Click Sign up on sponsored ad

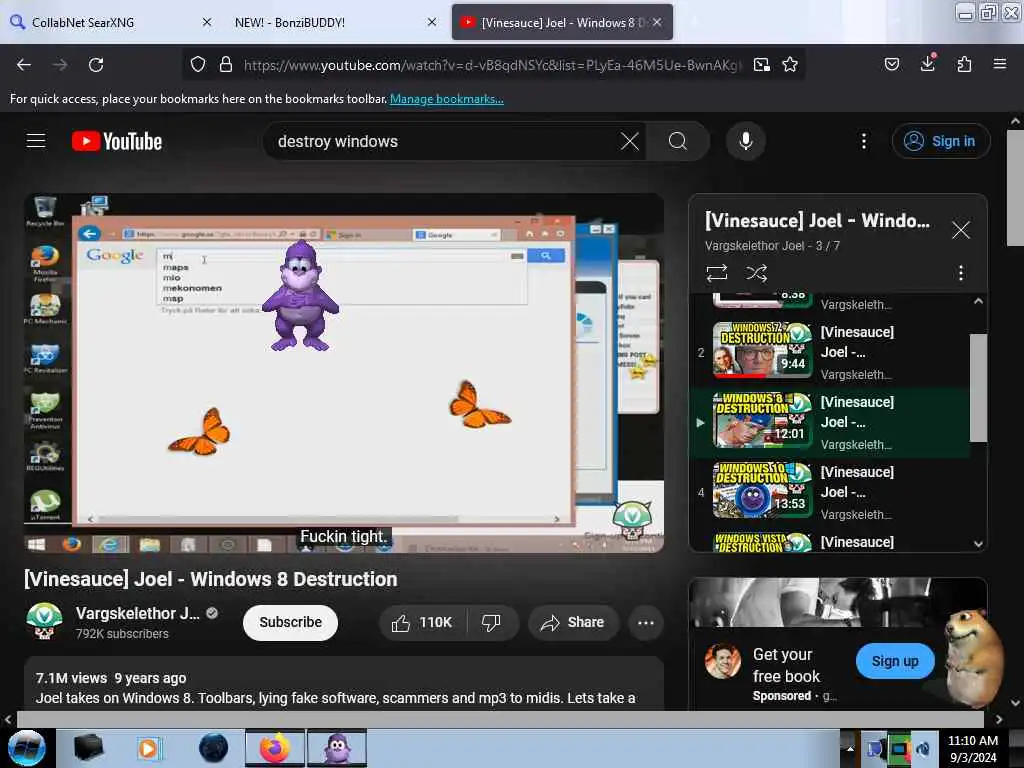point(895,661)
